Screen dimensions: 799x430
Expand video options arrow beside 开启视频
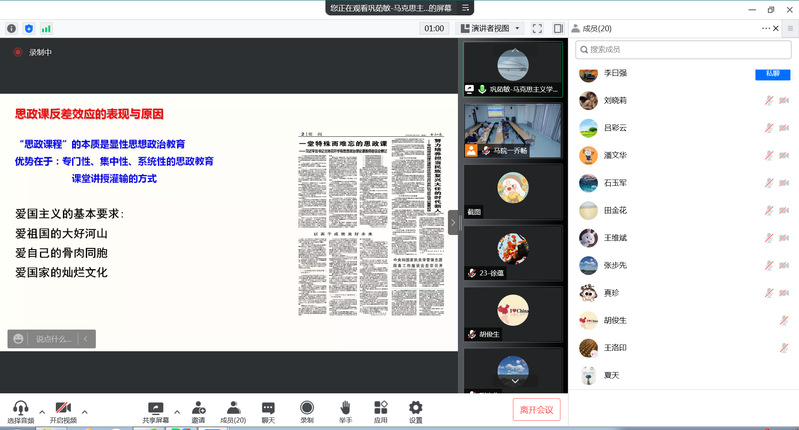pos(84,411)
